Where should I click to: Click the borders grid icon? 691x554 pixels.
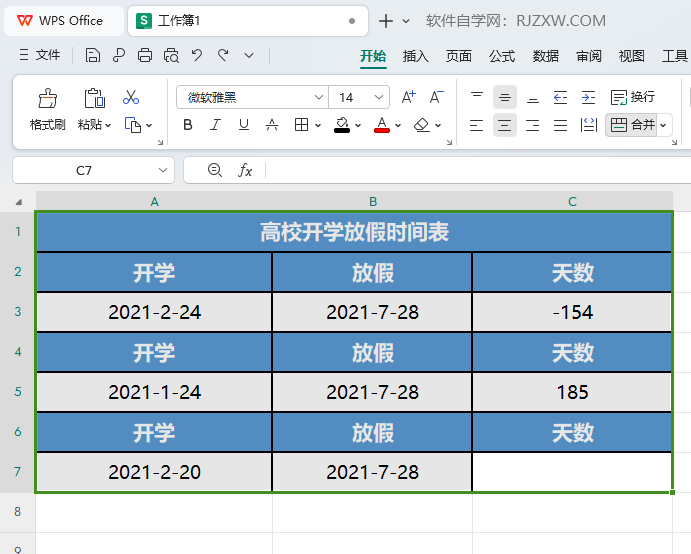click(x=301, y=125)
